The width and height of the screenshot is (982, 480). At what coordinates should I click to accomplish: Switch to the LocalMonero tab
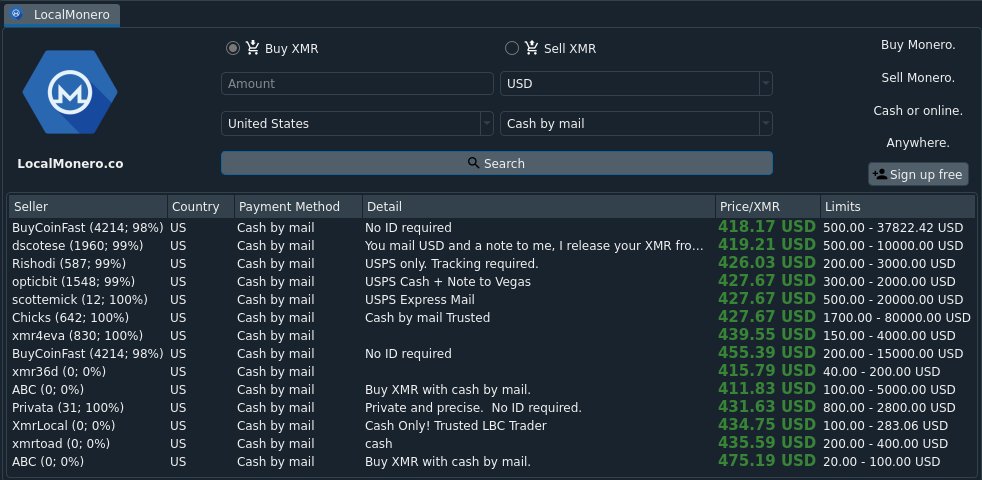click(62, 14)
